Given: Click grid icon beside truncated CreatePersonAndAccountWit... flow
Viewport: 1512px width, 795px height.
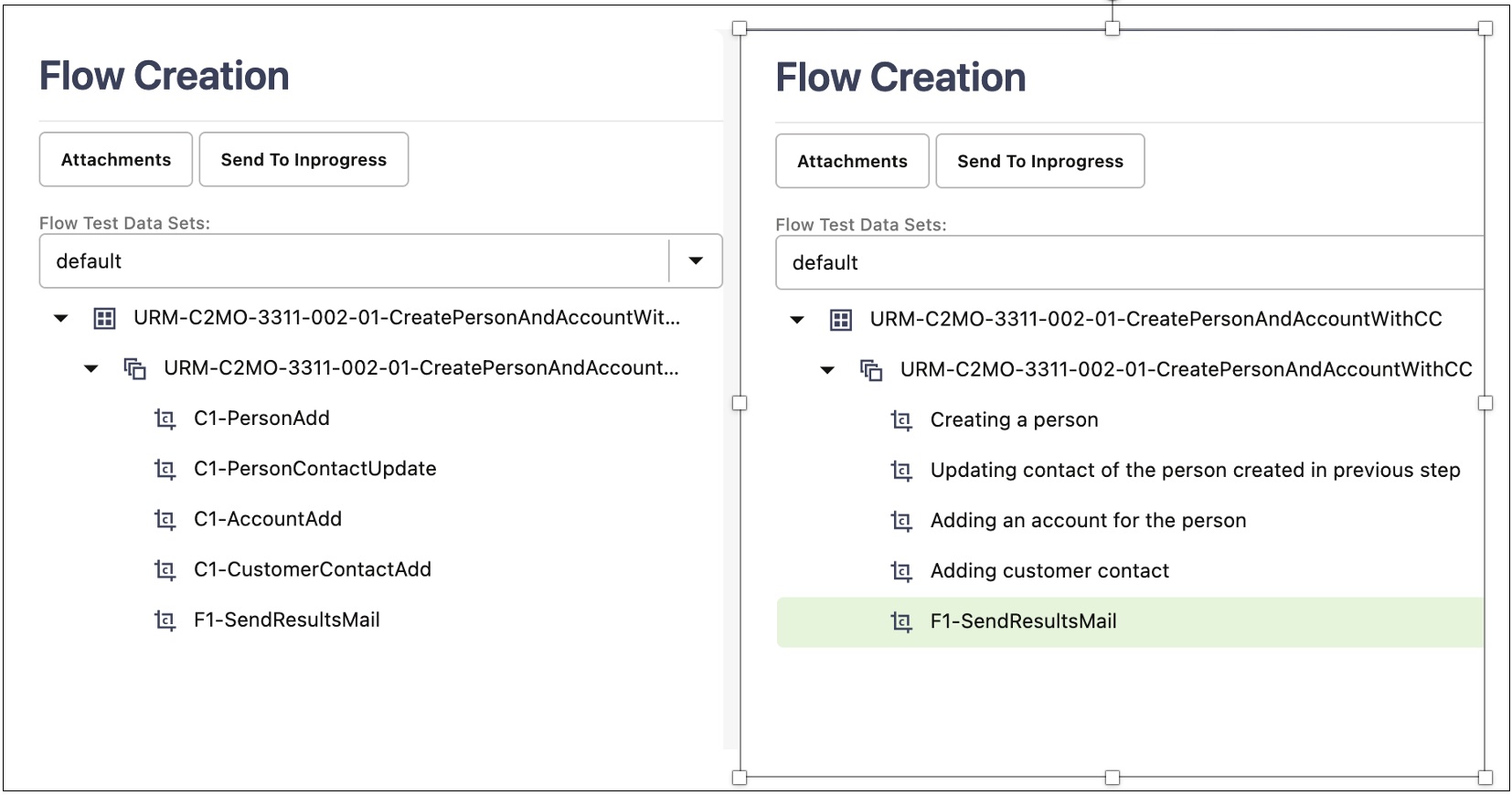Looking at the screenshot, I should 105,318.
